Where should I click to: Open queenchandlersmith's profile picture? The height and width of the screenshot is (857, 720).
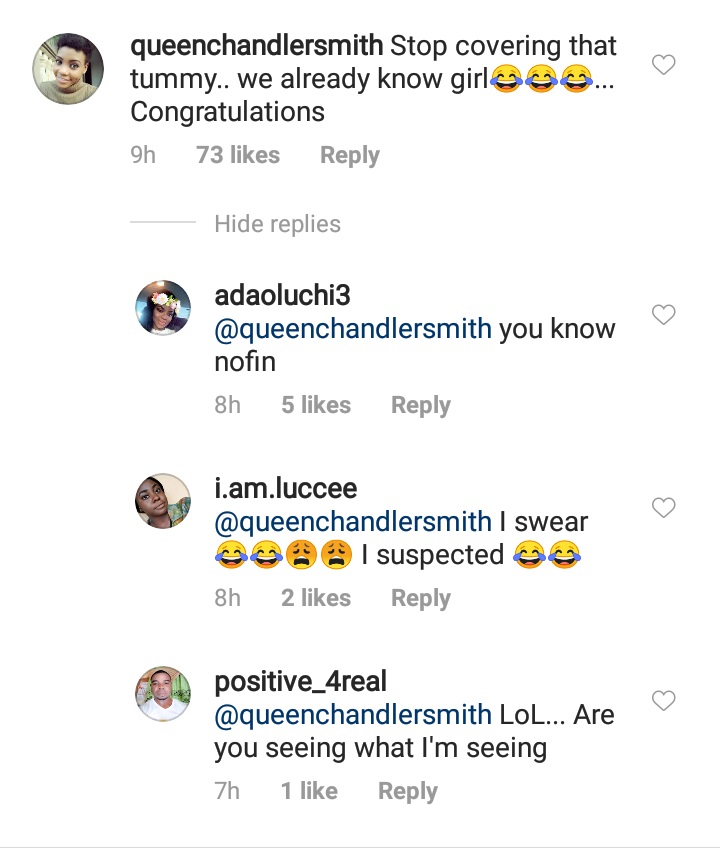(68, 68)
